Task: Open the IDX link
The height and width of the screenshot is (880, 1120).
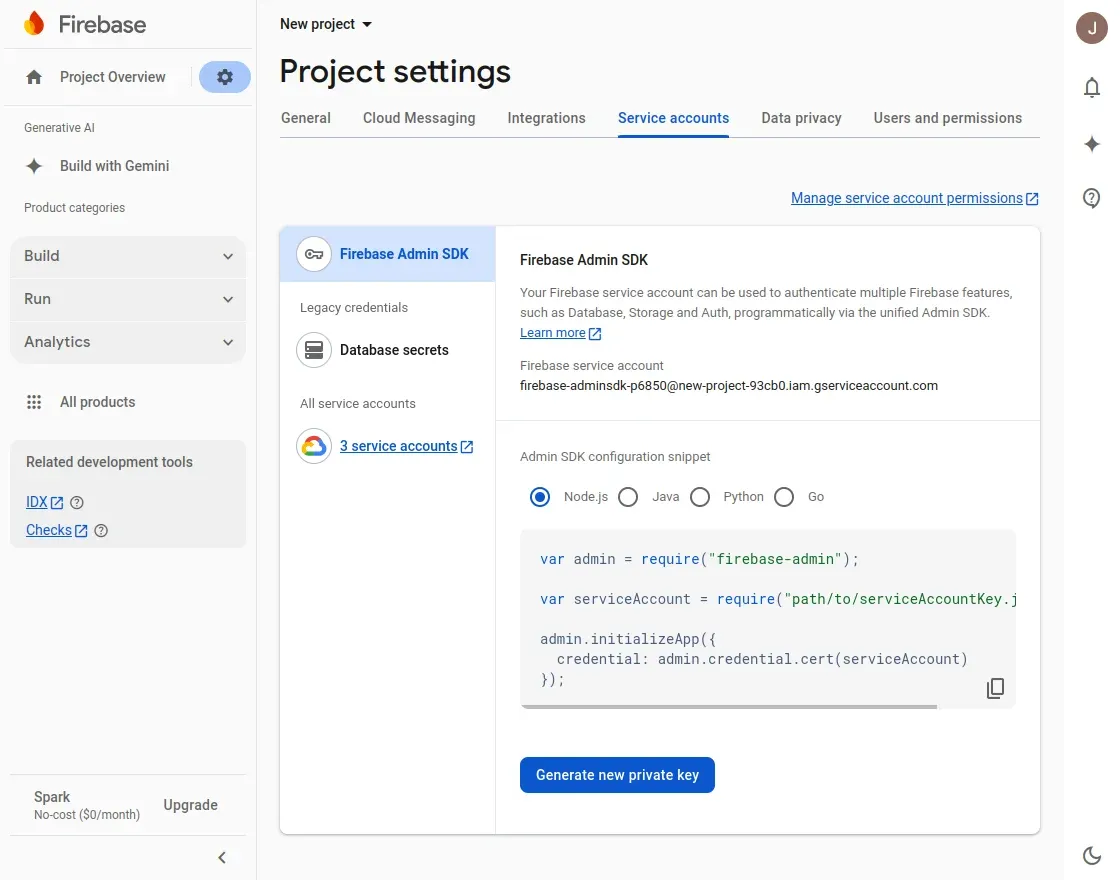Action: (x=36, y=502)
